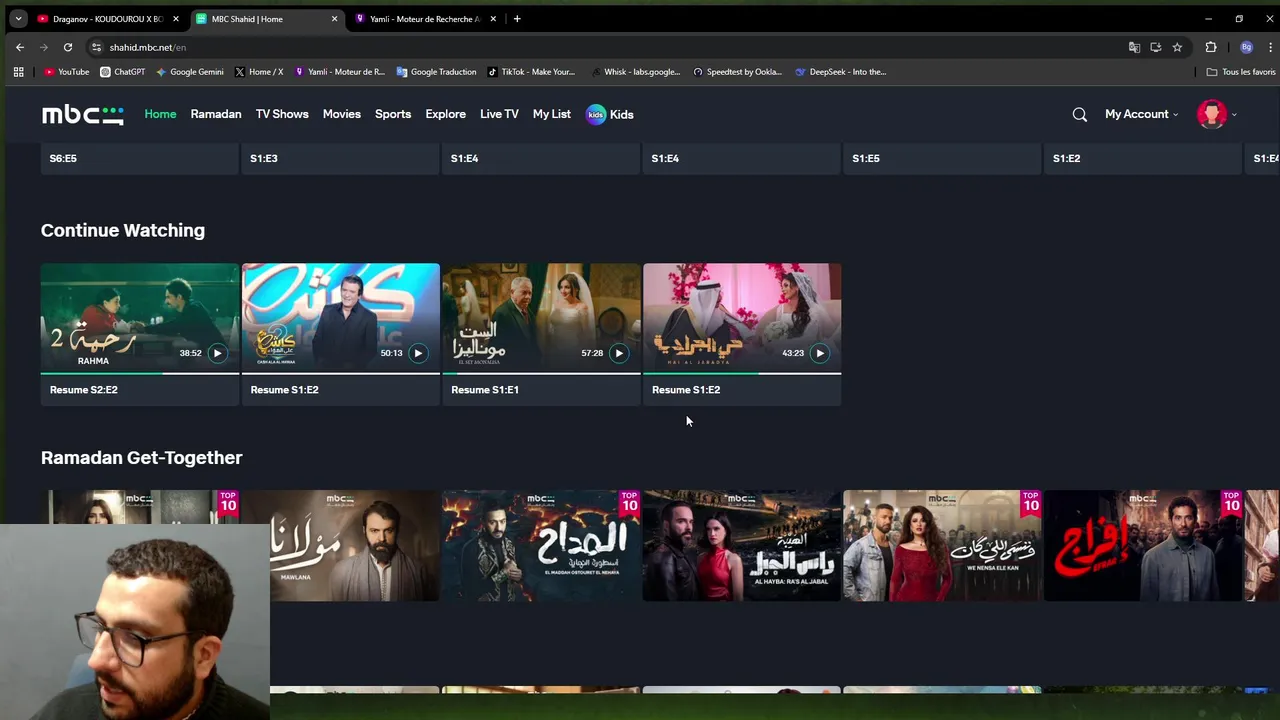Click the Rahma 2 progress bar

[140, 373]
